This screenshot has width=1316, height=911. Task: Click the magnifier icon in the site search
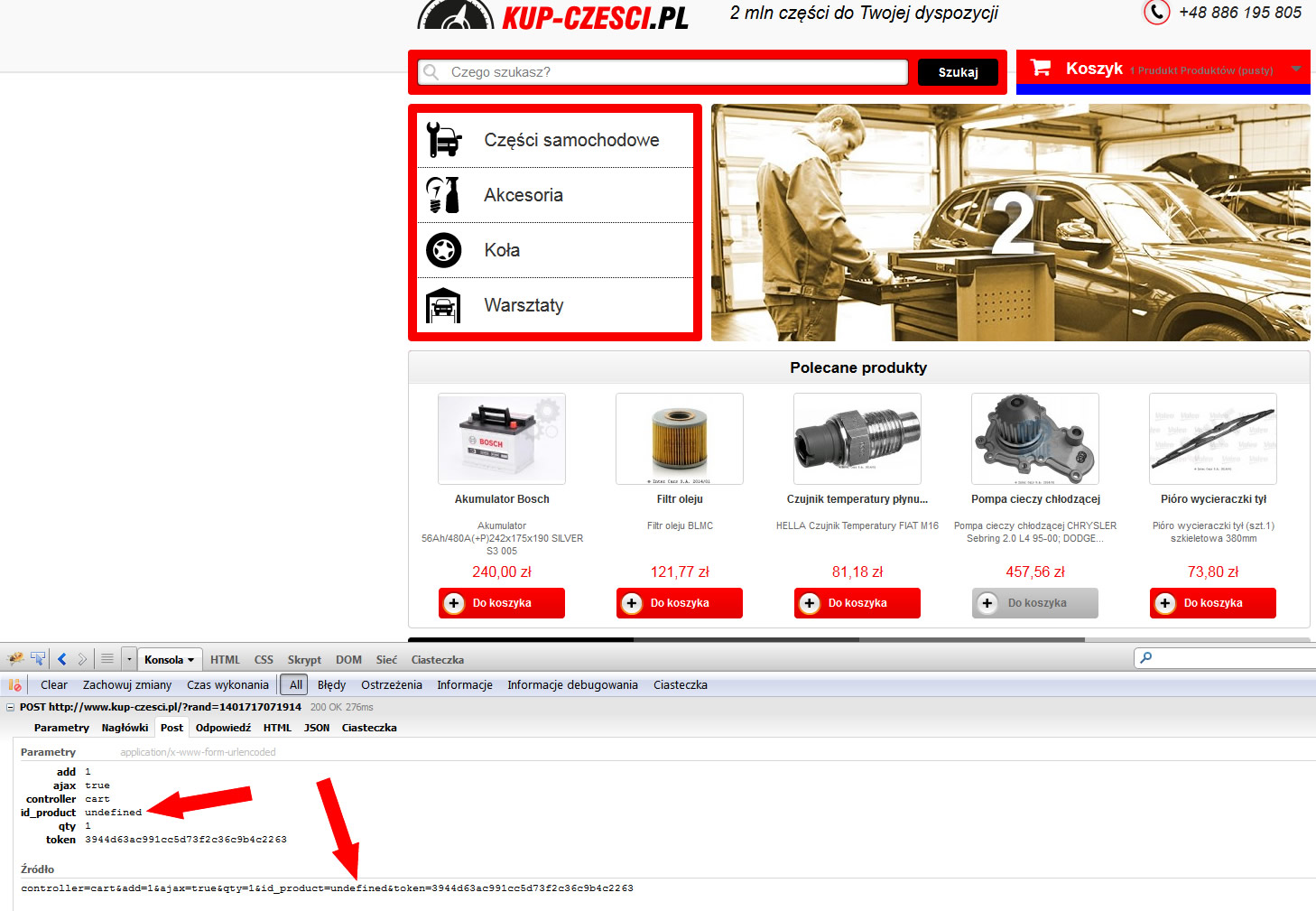point(431,72)
